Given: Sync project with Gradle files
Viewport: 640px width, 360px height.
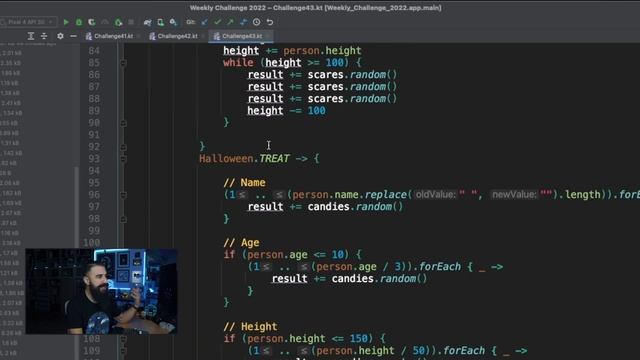Looking at the screenshot, I should (147, 22).
